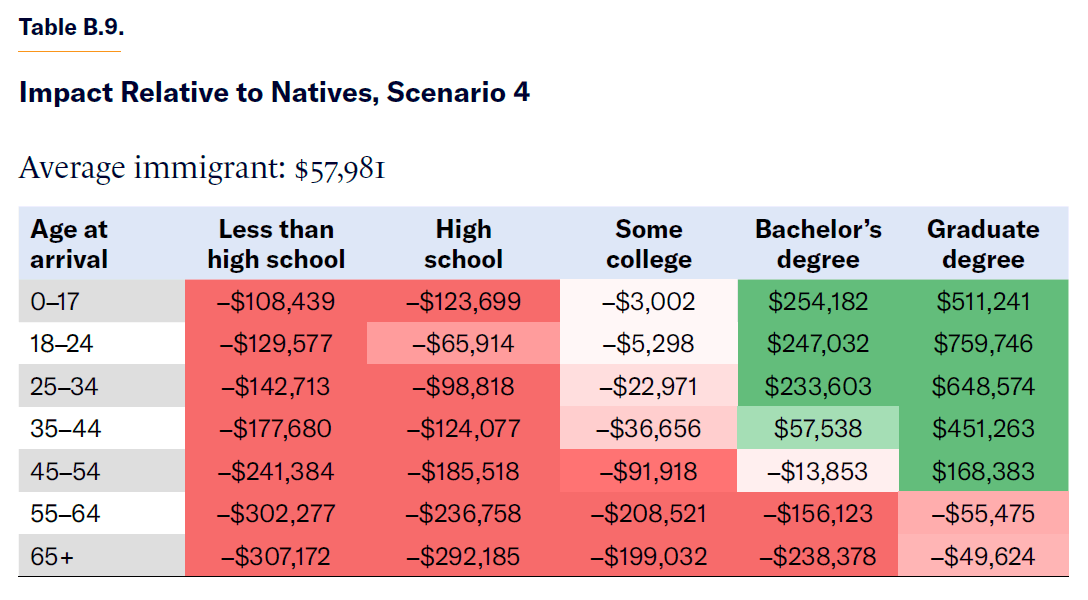Click the –$65,914 high school cell
This screenshot has height=600, width=1088.
click(463, 344)
